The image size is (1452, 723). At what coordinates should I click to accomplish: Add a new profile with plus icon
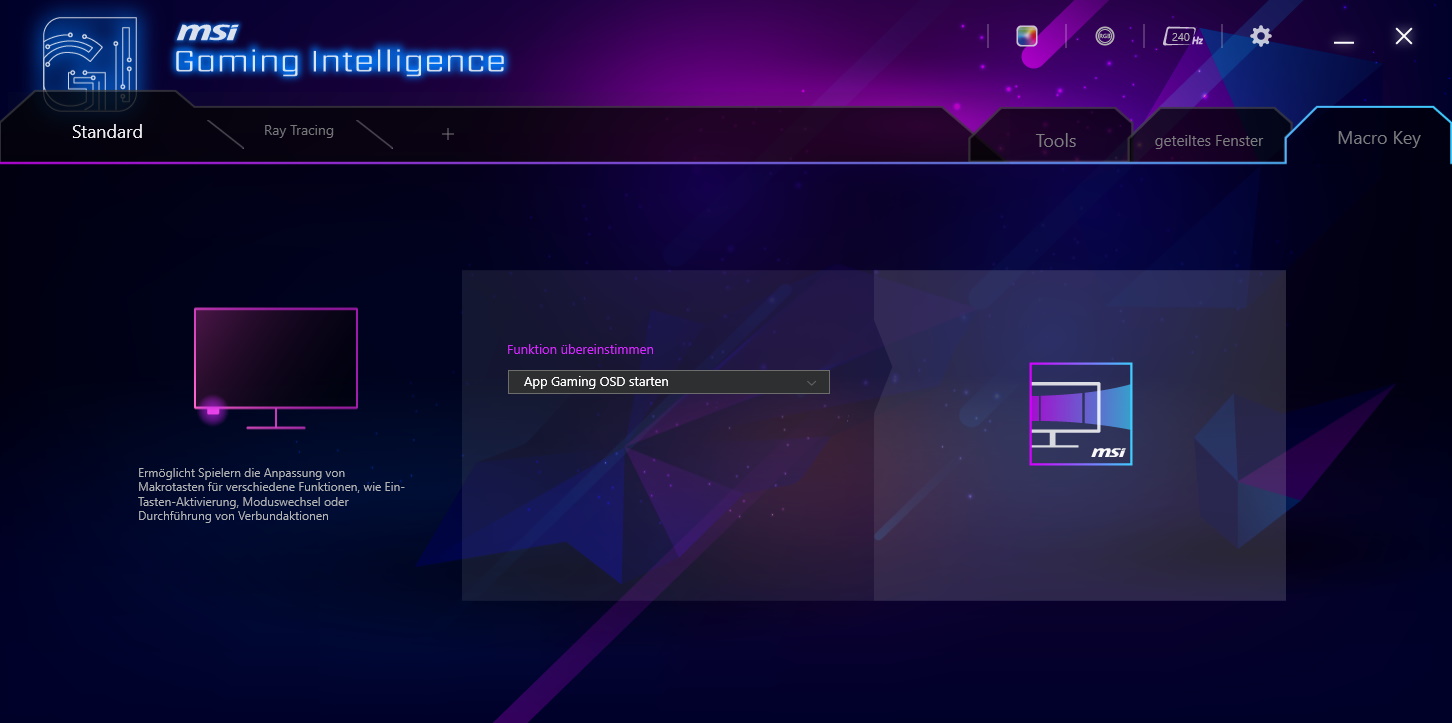point(448,134)
